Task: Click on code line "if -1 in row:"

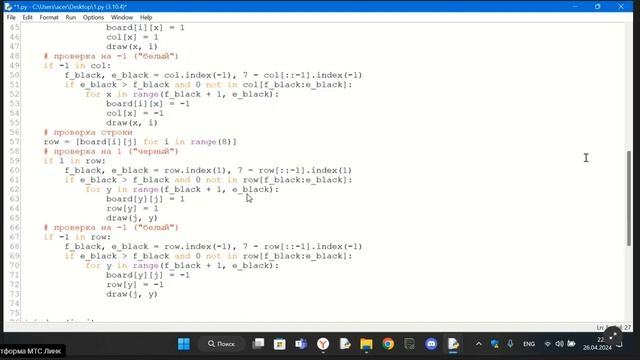Action: point(77,237)
